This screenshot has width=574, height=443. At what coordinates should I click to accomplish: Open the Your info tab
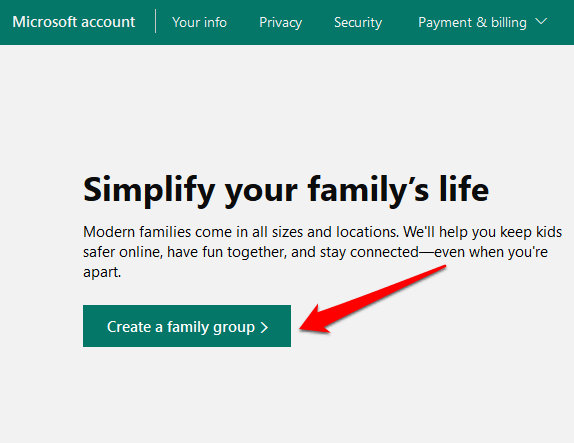(x=200, y=22)
